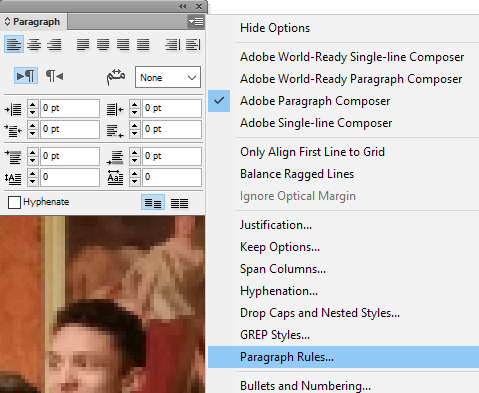Adjust the Right Indent stepper
This screenshot has width=479, height=393.
(134, 108)
